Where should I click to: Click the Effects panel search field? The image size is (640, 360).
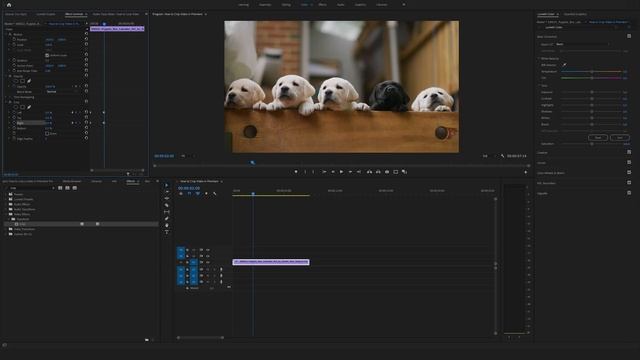click(31, 188)
